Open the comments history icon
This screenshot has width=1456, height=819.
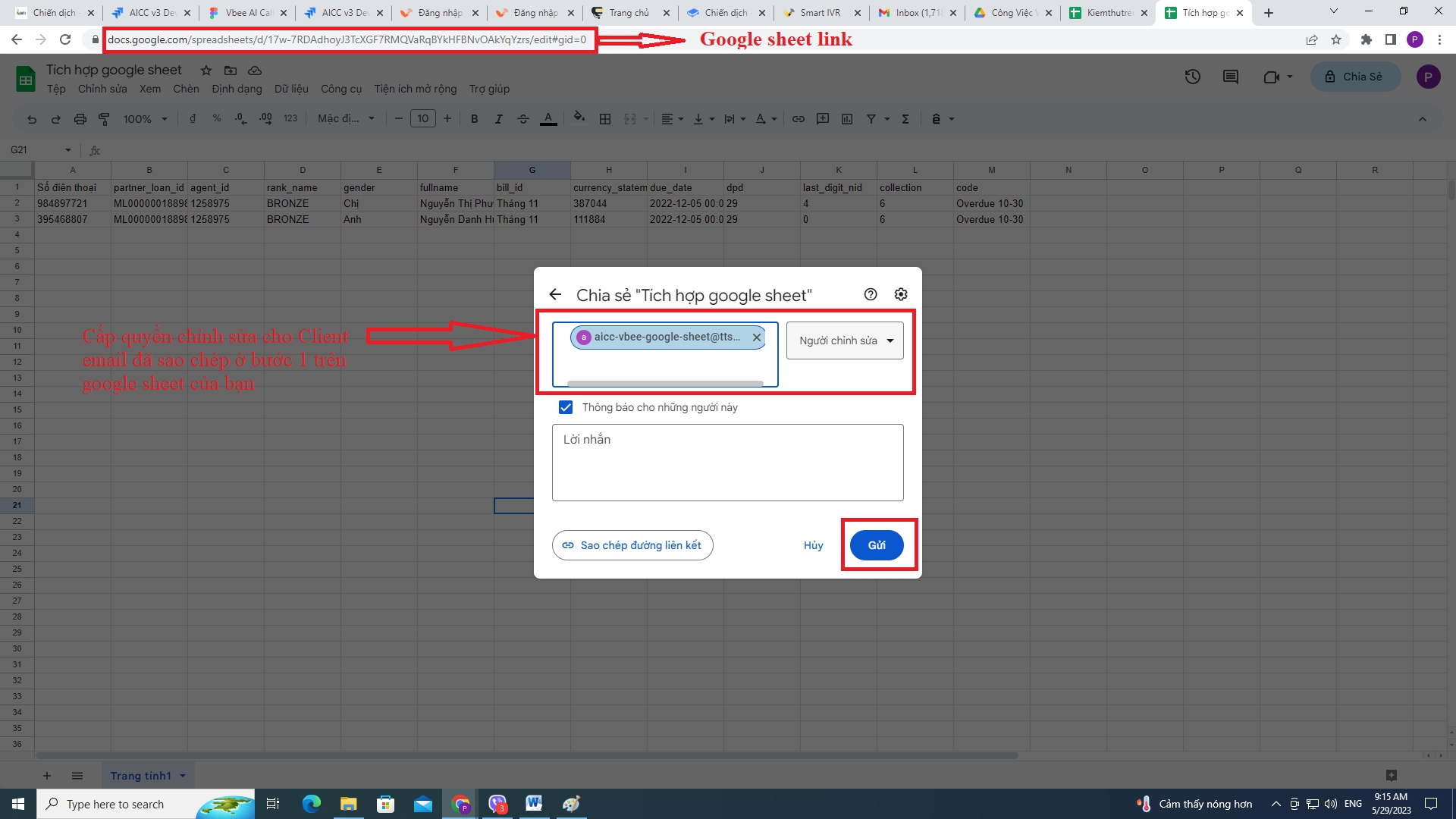(x=1230, y=77)
